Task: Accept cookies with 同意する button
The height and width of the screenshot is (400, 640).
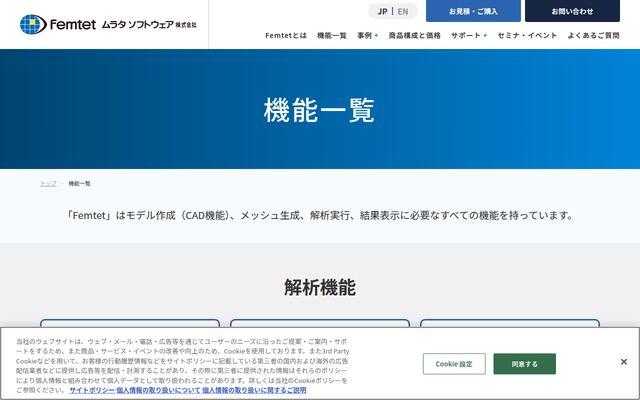Action: [524, 364]
